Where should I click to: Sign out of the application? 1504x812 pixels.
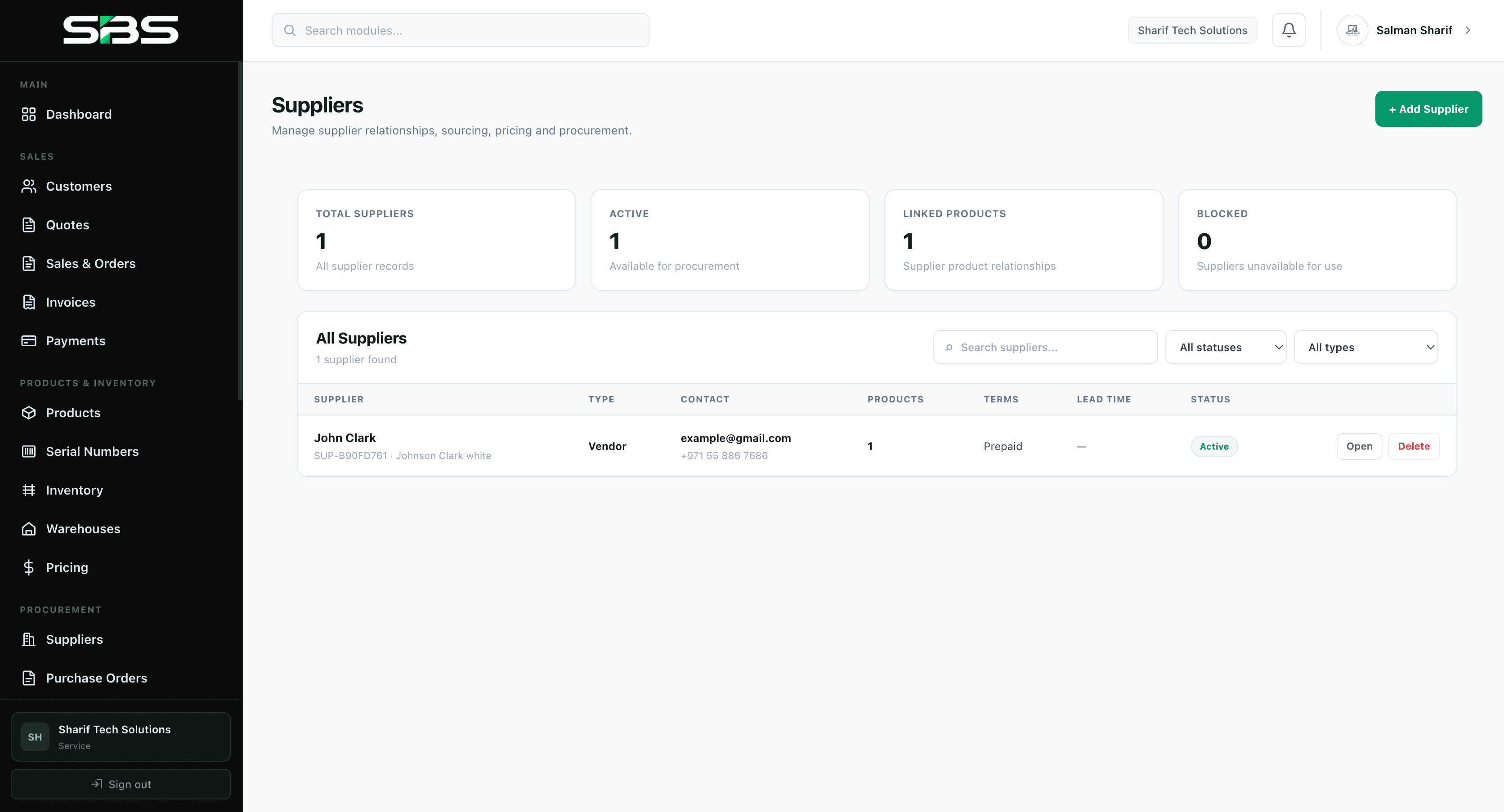point(121,784)
